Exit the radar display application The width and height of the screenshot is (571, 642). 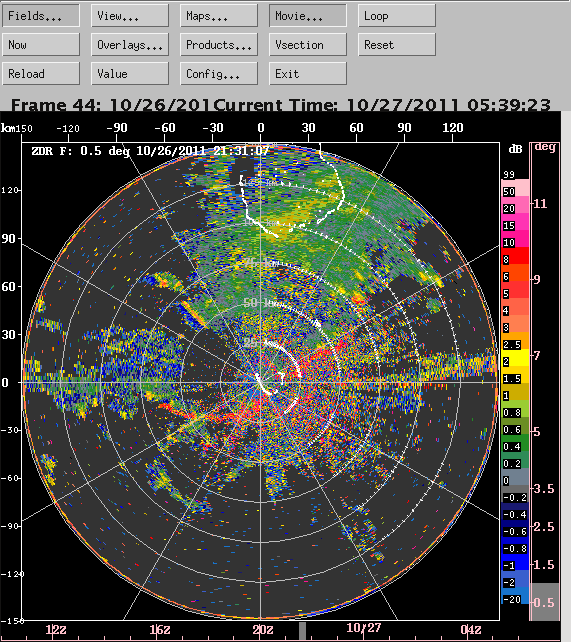pyautogui.click(x=307, y=74)
